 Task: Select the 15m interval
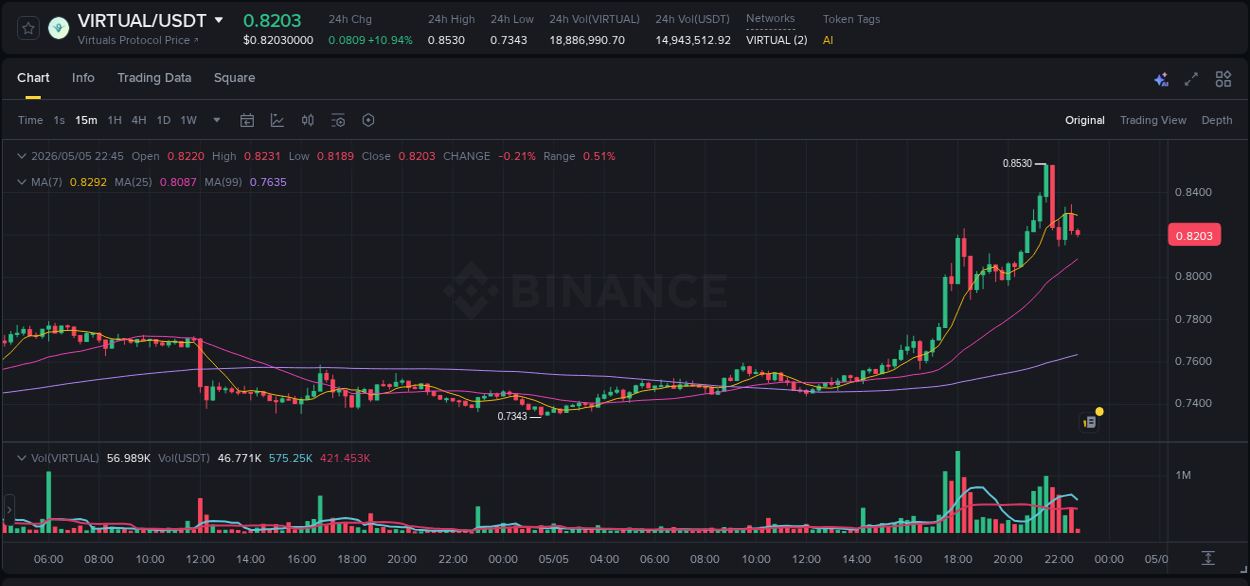(87, 120)
